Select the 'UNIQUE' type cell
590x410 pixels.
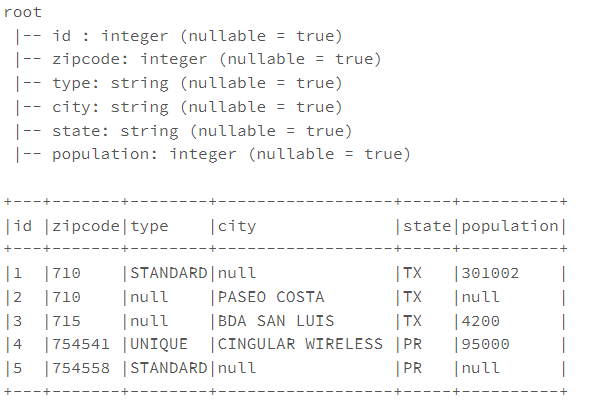tap(159, 345)
